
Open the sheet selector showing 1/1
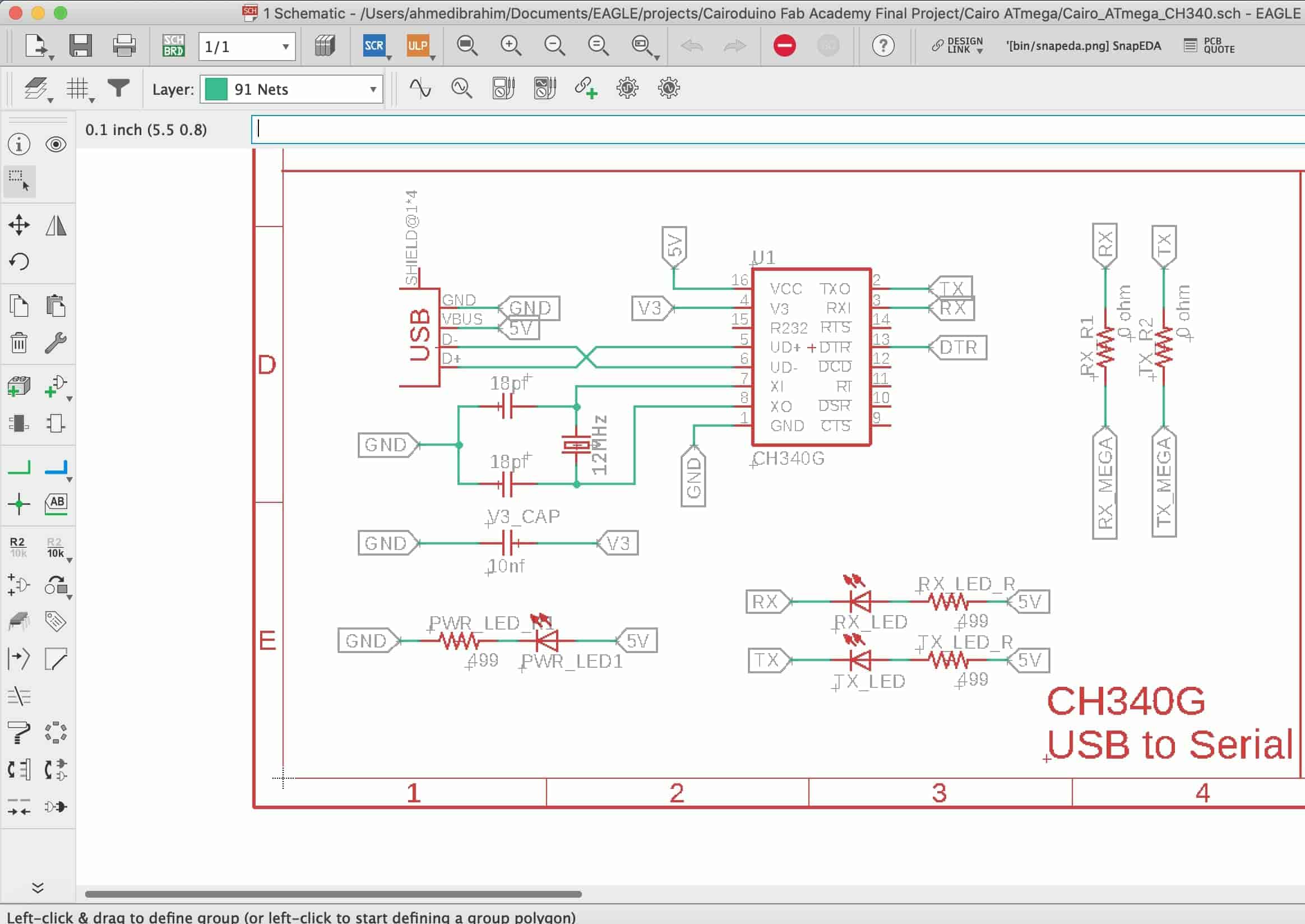click(x=246, y=47)
